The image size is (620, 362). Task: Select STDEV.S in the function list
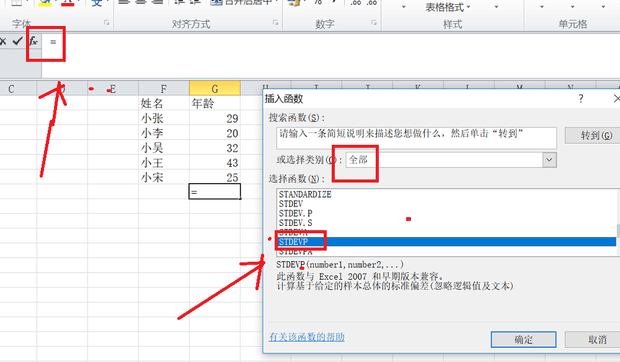coord(295,223)
